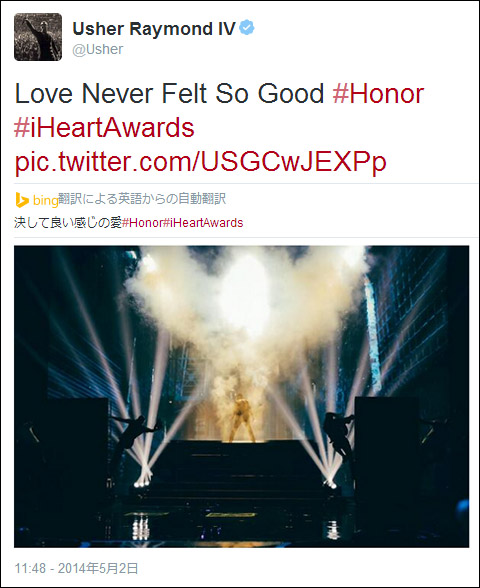Image resolution: width=480 pixels, height=588 pixels.
Task: Click the blue verified badge icon
Action: coord(247,28)
